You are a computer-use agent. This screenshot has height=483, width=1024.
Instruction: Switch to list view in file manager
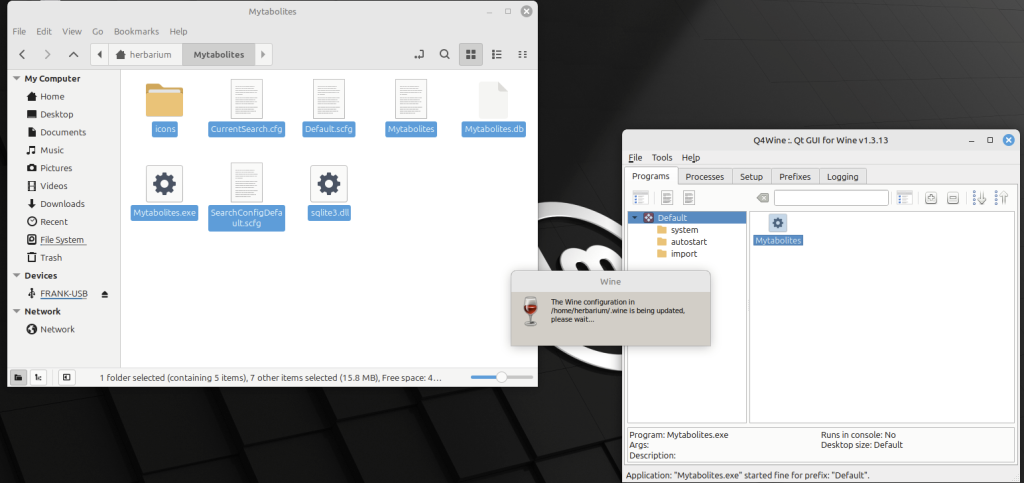[496, 54]
